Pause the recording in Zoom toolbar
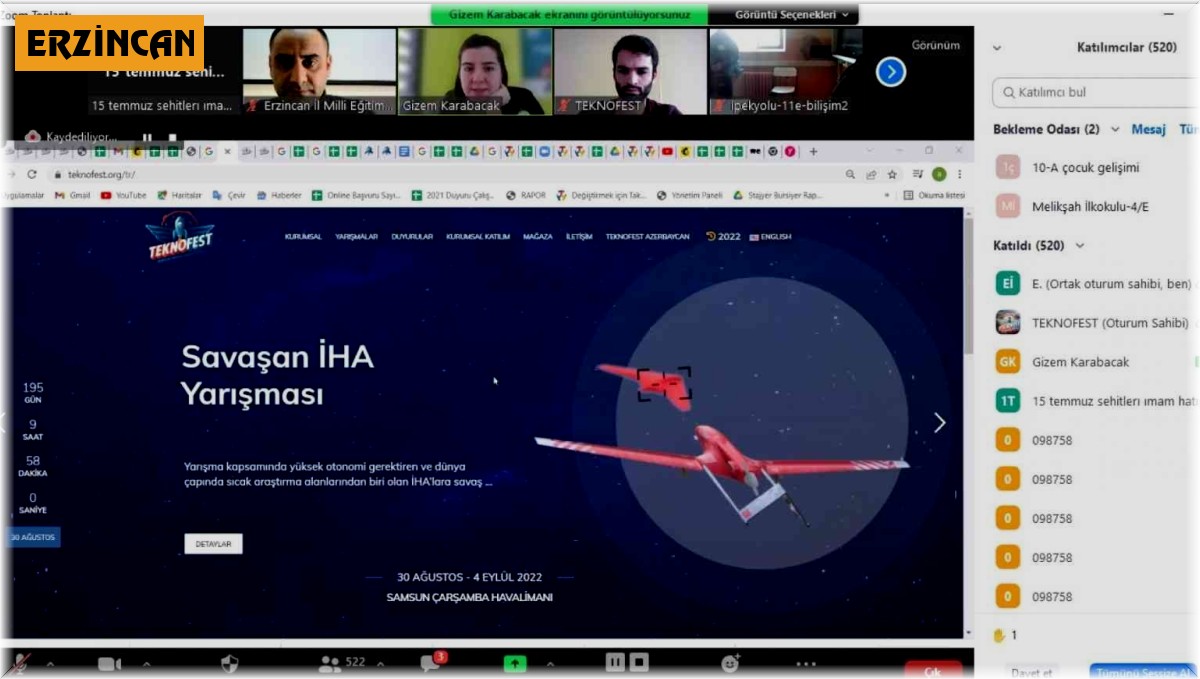 click(x=615, y=662)
